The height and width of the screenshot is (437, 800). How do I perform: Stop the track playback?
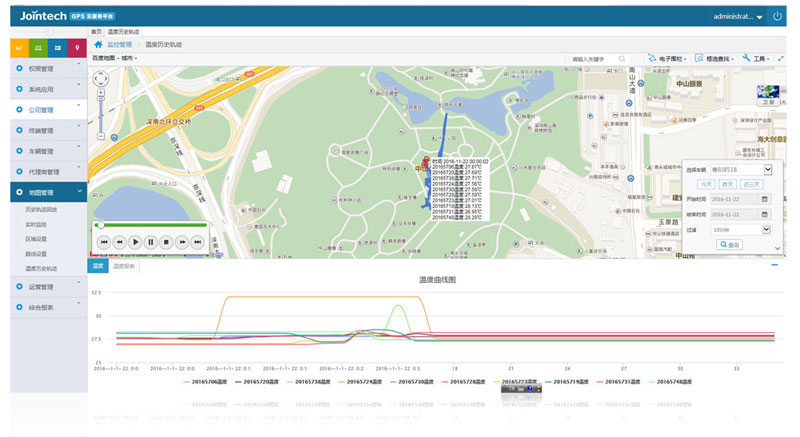tap(167, 242)
